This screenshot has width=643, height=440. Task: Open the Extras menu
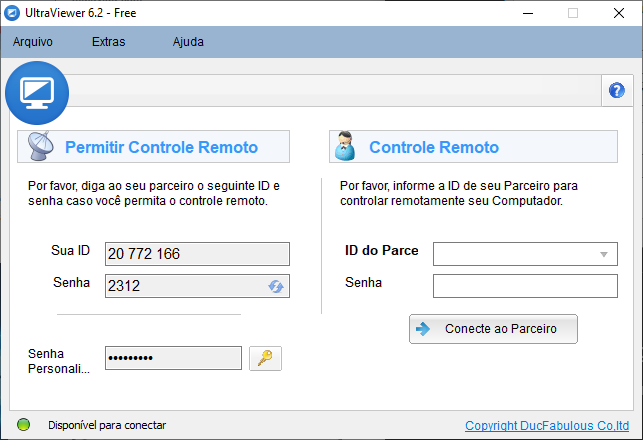[x=108, y=42]
